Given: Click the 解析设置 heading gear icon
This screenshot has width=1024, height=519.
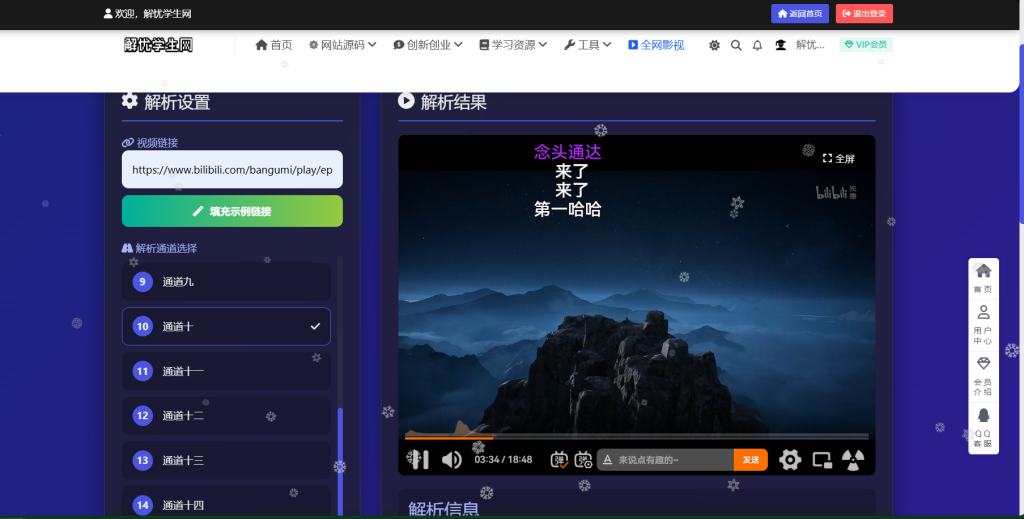Looking at the screenshot, I should coord(130,101).
